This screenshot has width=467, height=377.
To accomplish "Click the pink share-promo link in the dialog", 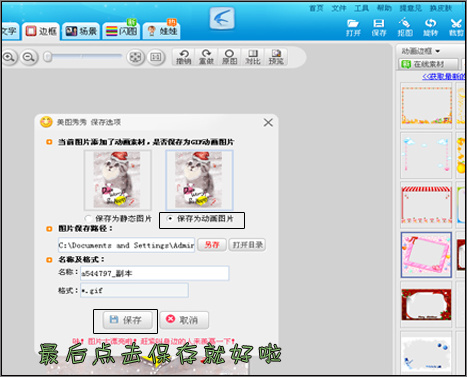I will coord(154,341).
